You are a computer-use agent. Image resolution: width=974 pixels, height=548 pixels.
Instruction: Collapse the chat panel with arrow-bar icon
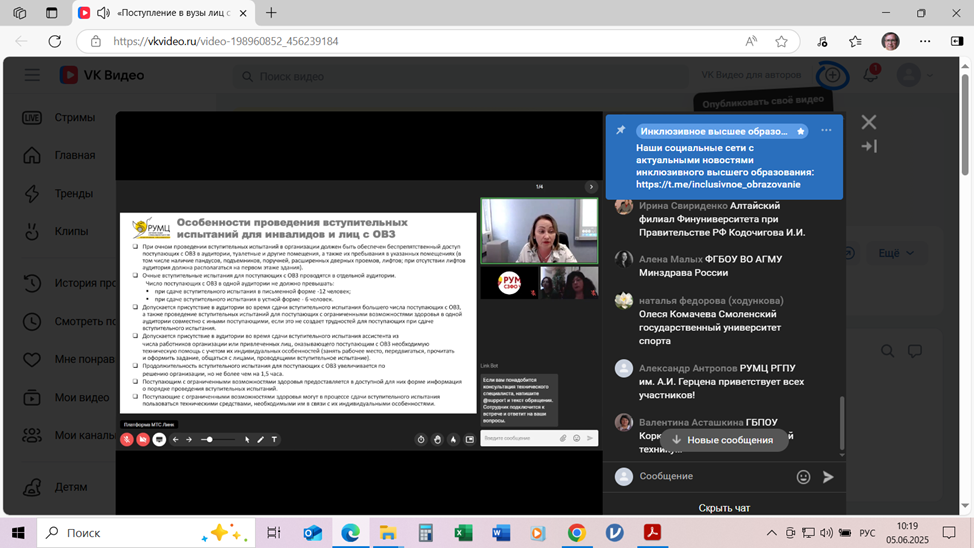tap(868, 146)
